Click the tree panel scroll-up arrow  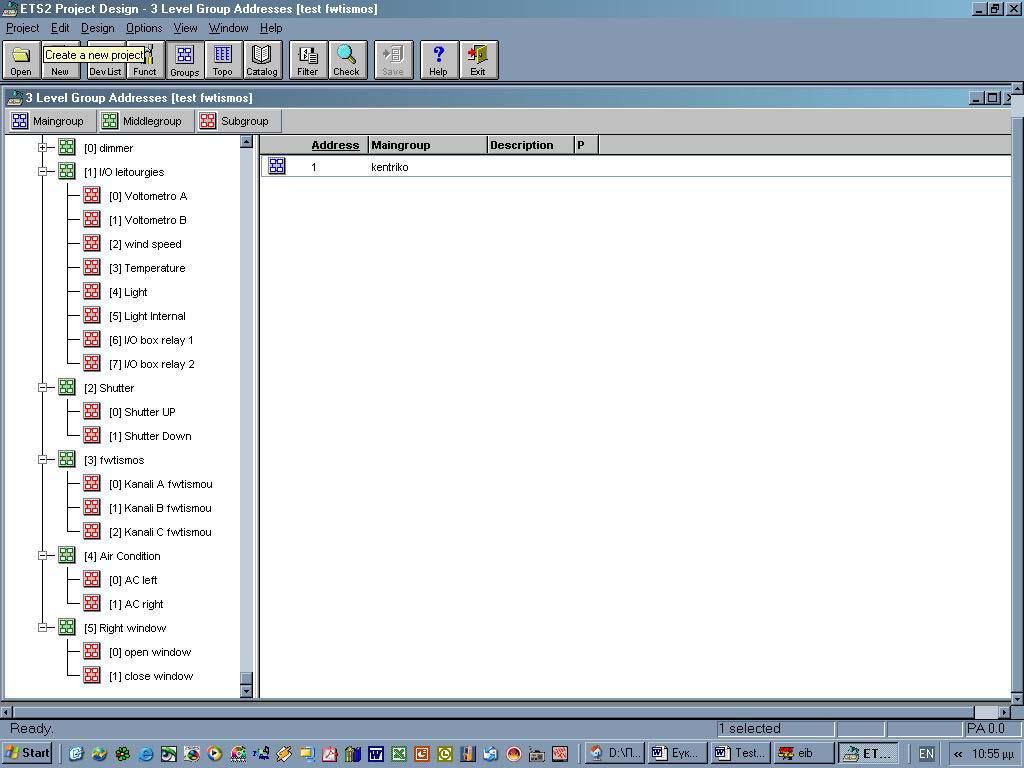246,142
